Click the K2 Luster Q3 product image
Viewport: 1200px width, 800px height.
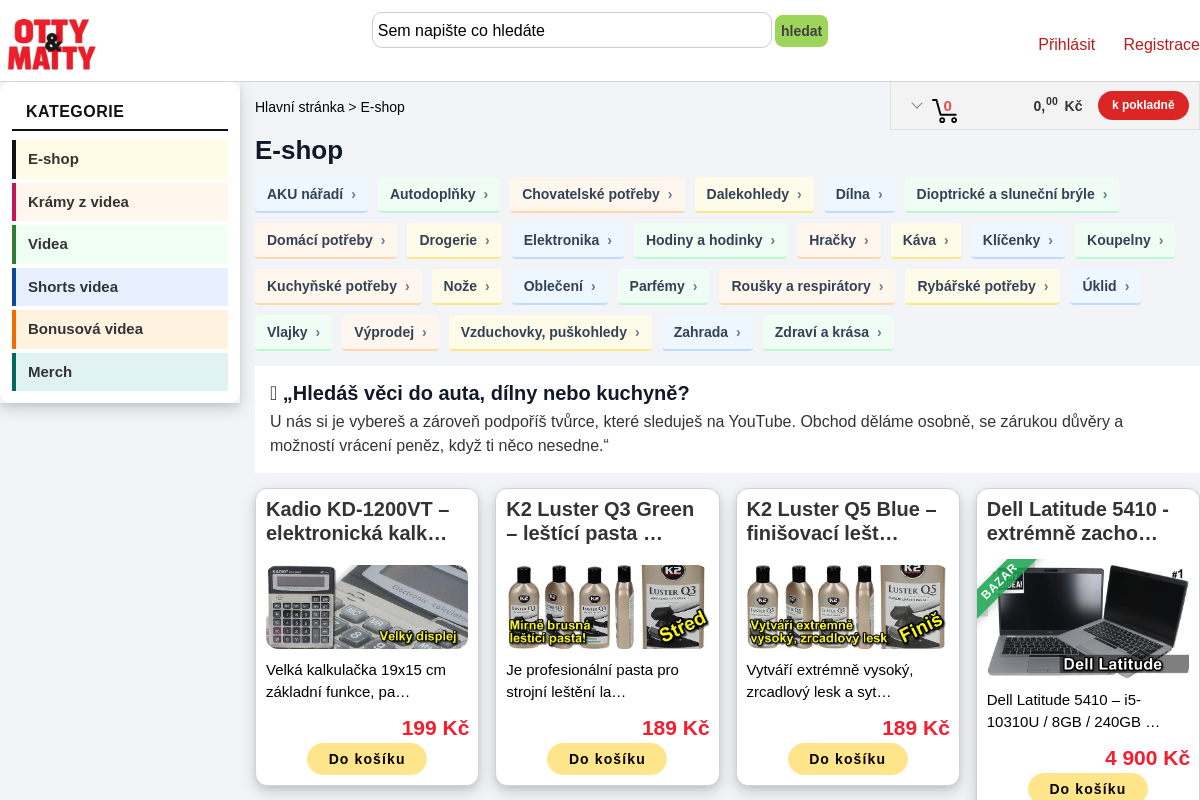607,607
